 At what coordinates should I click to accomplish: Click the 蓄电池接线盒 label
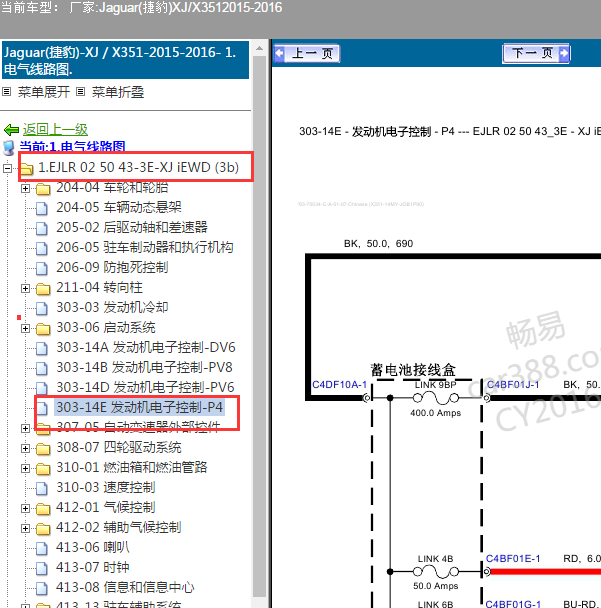coord(413,370)
